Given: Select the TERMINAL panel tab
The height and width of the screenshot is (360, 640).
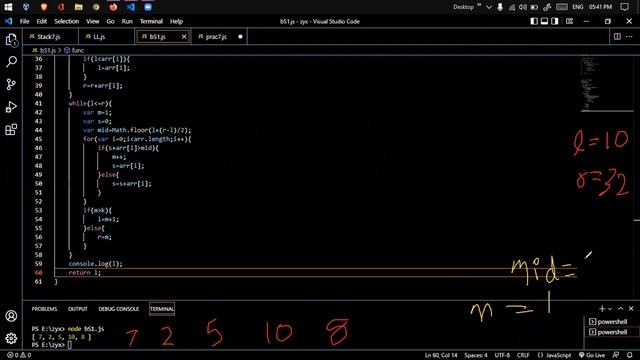Looking at the screenshot, I should pyautogui.click(x=162, y=309).
